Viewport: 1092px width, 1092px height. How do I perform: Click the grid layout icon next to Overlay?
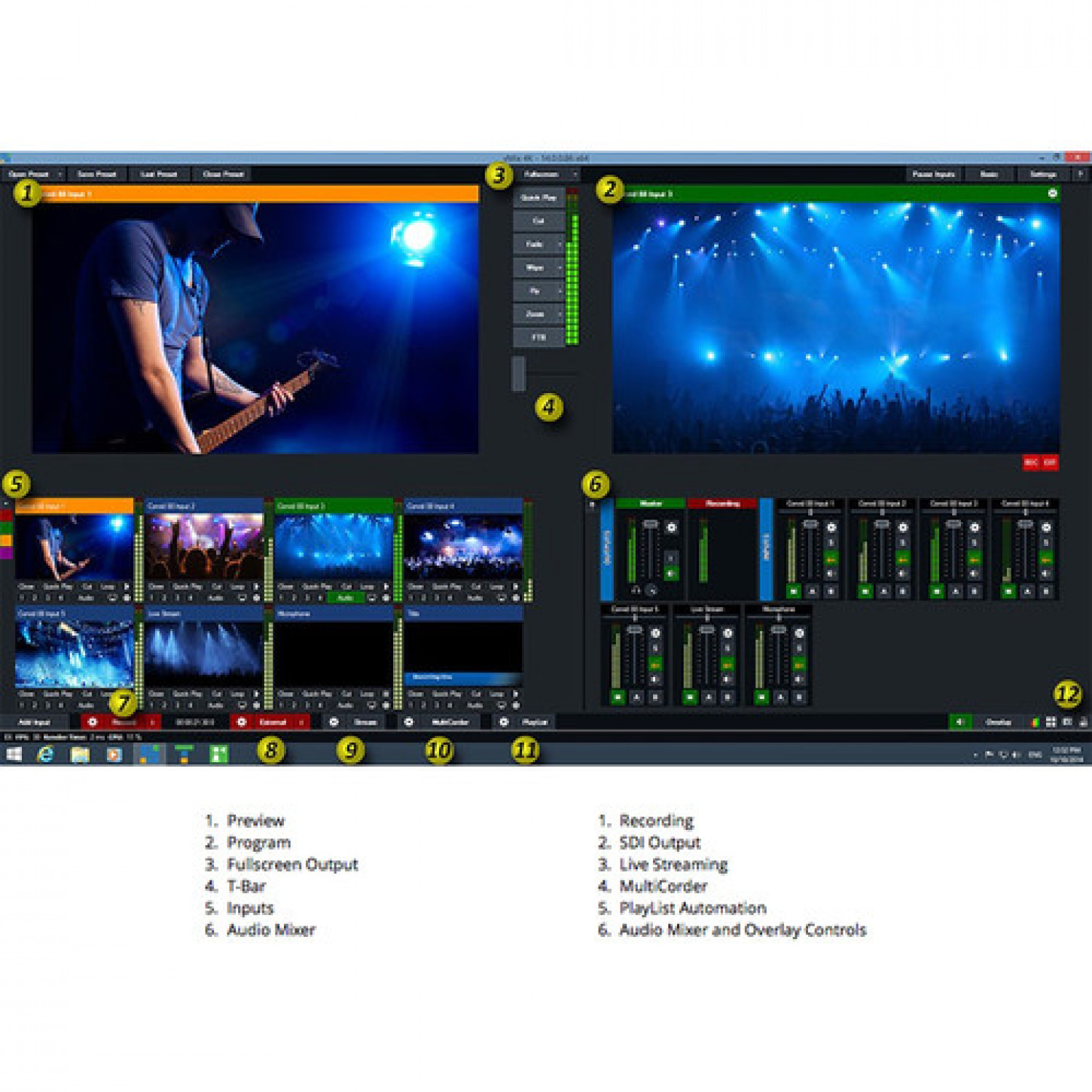[1051, 722]
